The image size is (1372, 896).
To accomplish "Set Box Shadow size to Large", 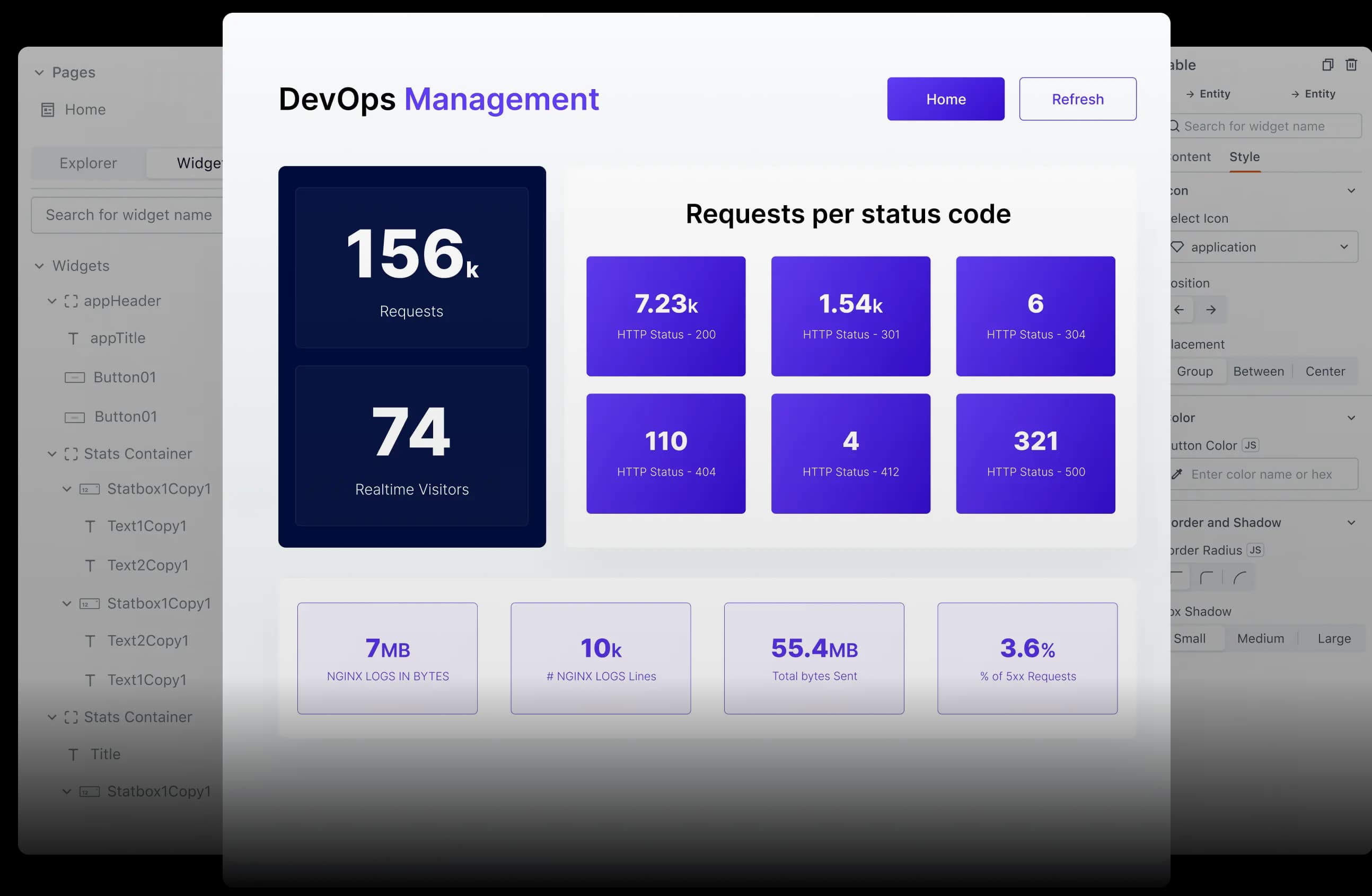I will tap(1333, 638).
